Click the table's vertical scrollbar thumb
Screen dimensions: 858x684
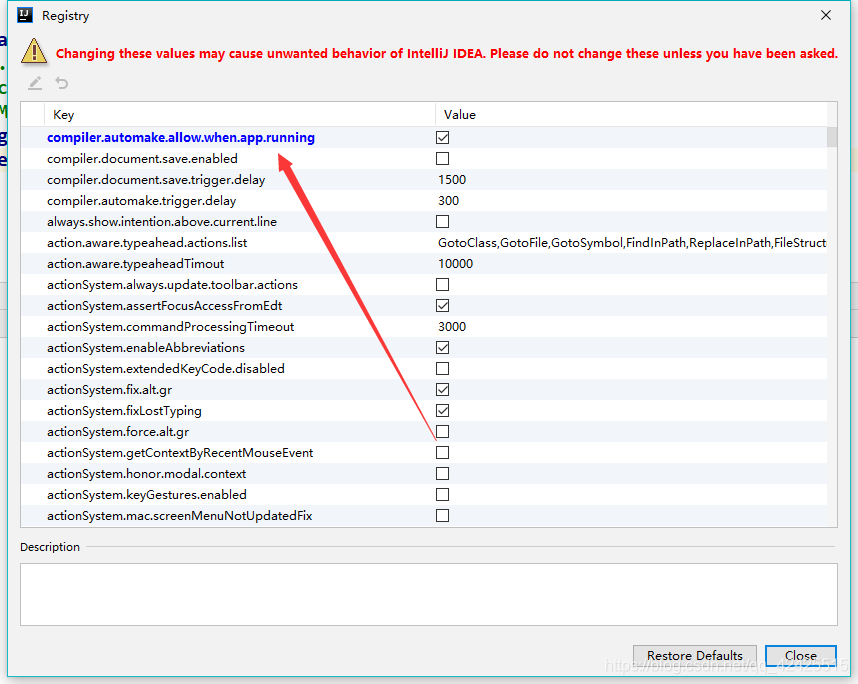point(832,137)
